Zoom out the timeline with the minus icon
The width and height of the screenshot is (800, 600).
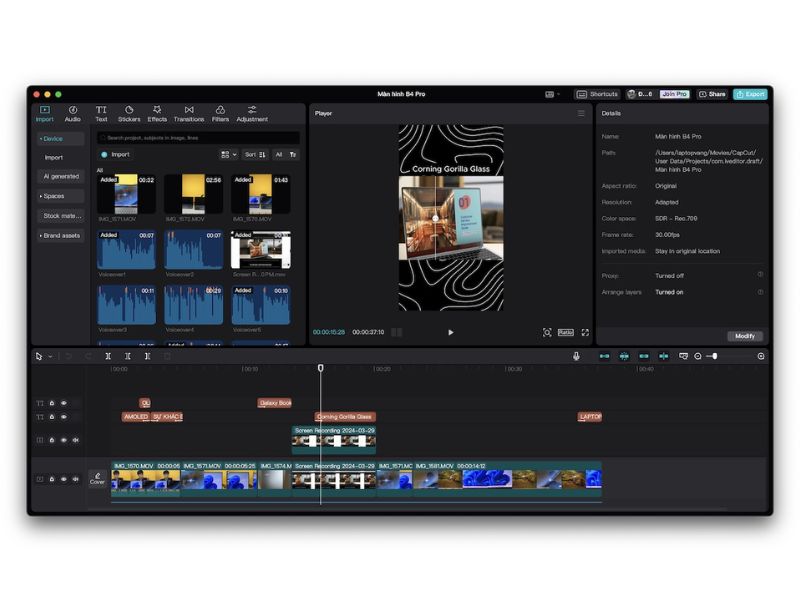coord(697,356)
